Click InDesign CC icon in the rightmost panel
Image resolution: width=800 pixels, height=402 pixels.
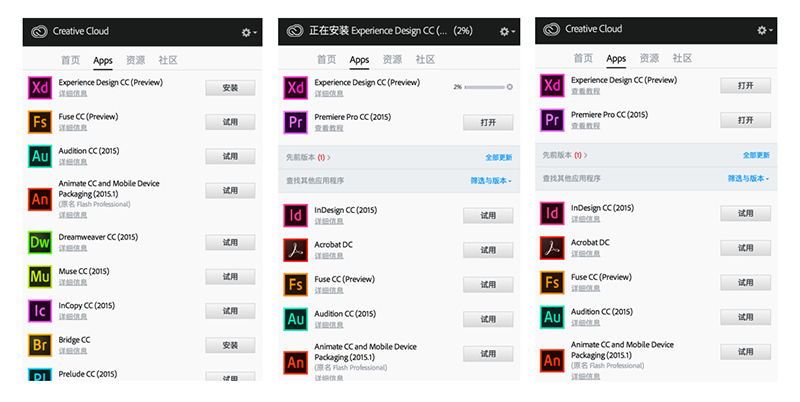tap(552, 213)
